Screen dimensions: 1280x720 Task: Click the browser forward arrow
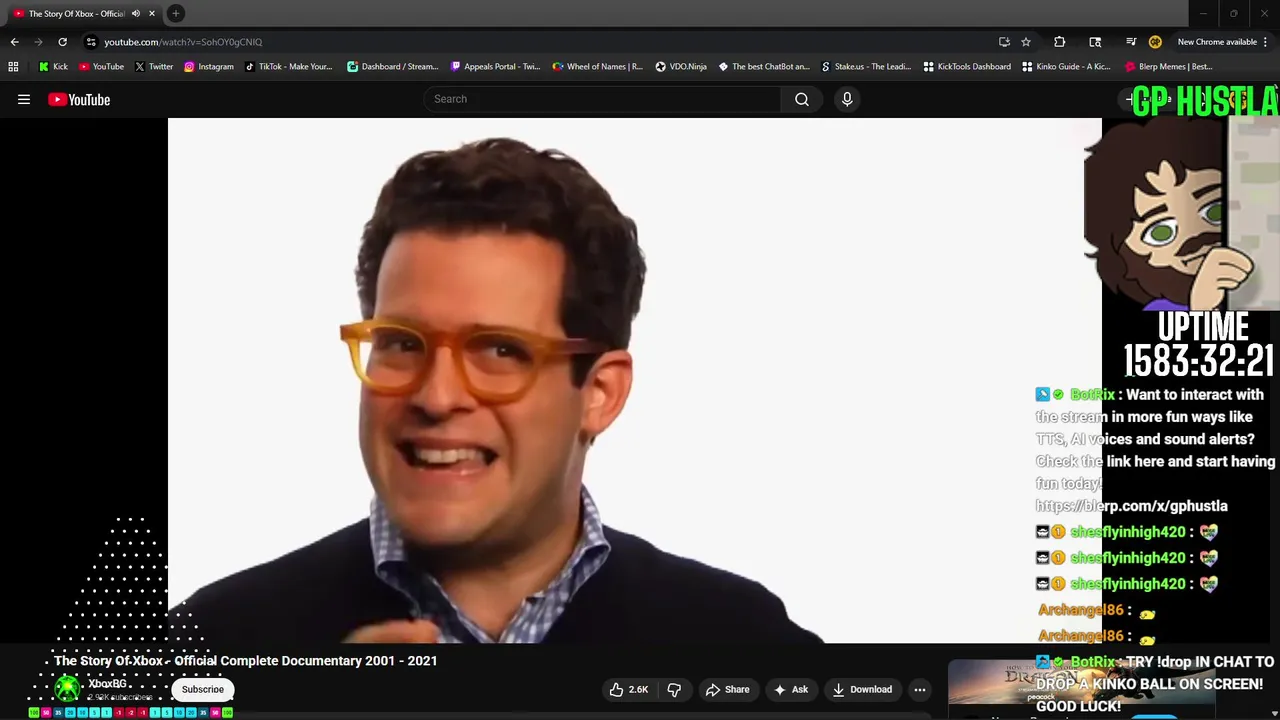click(x=38, y=42)
